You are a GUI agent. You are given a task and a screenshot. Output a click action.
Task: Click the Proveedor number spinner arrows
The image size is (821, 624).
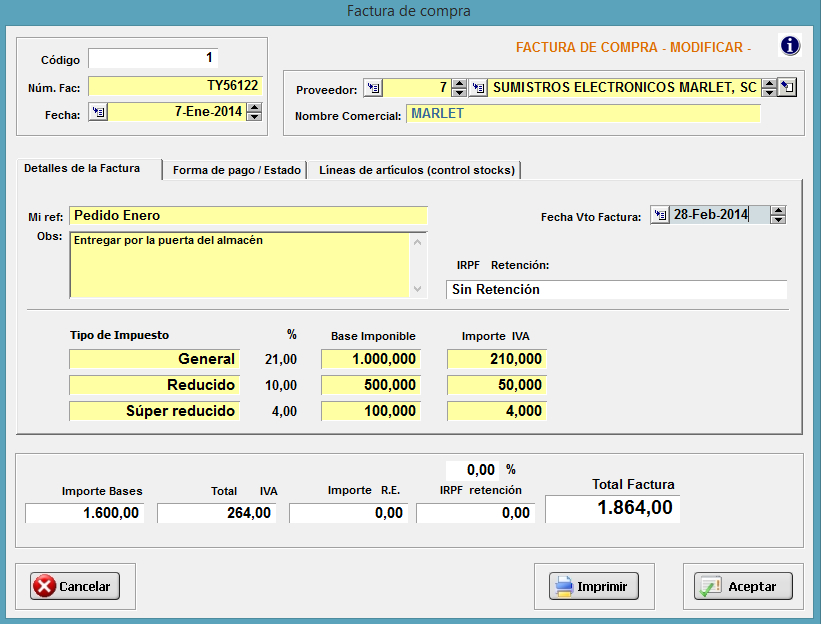click(x=459, y=88)
